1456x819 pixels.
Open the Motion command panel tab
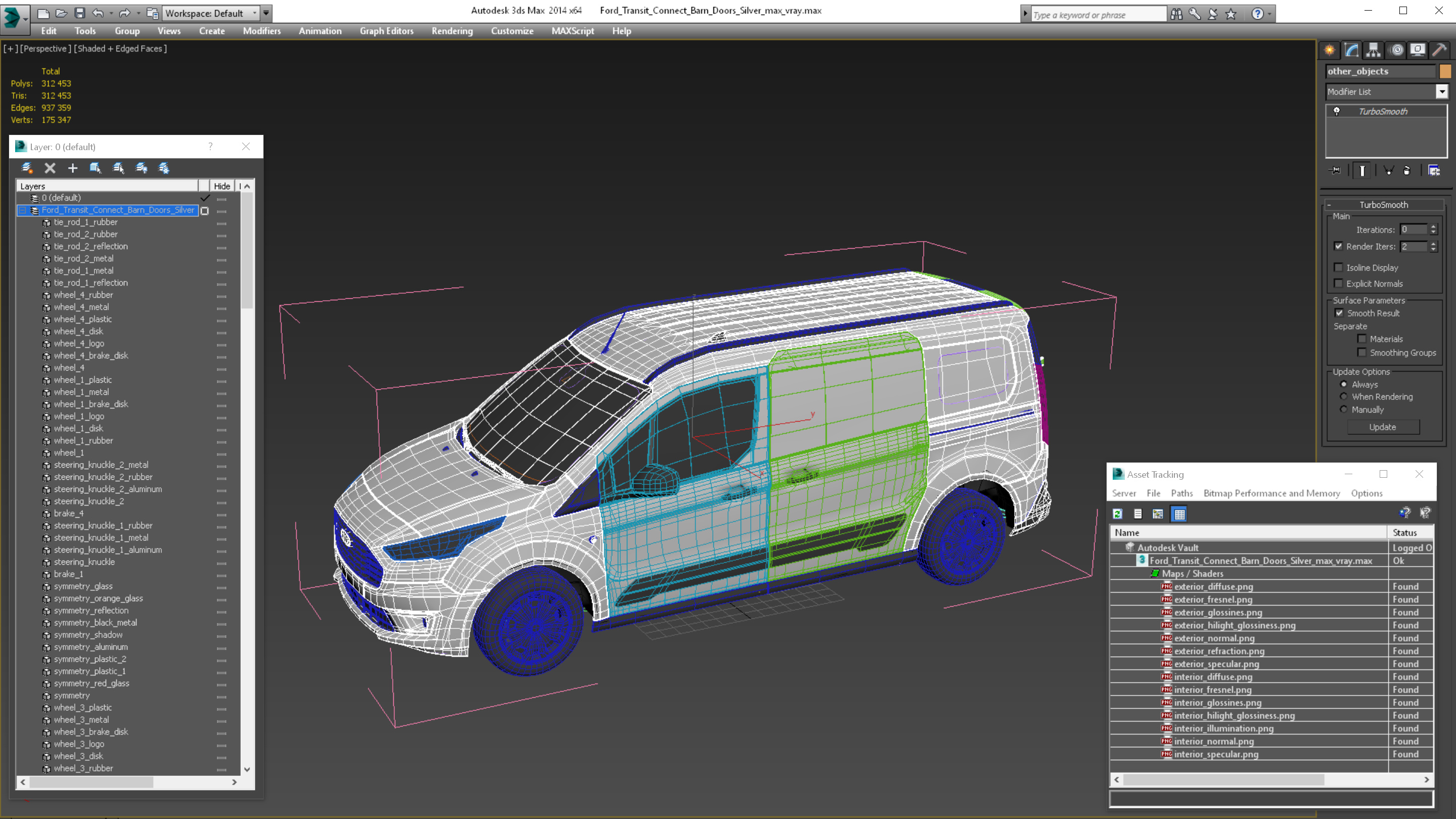tap(1396, 50)
